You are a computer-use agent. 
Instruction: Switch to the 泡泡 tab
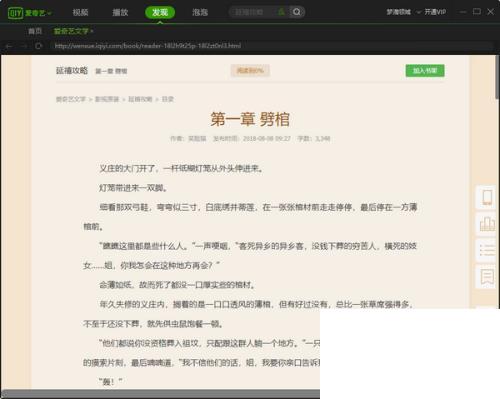coord(200,12)
